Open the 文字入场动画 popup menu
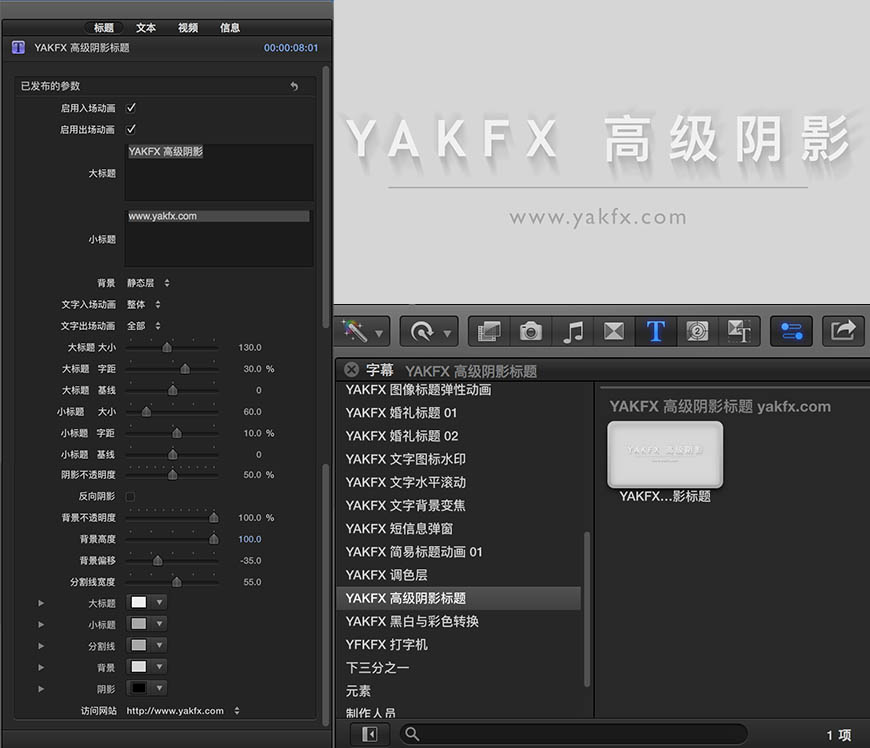870x748 pixels. 144,304
